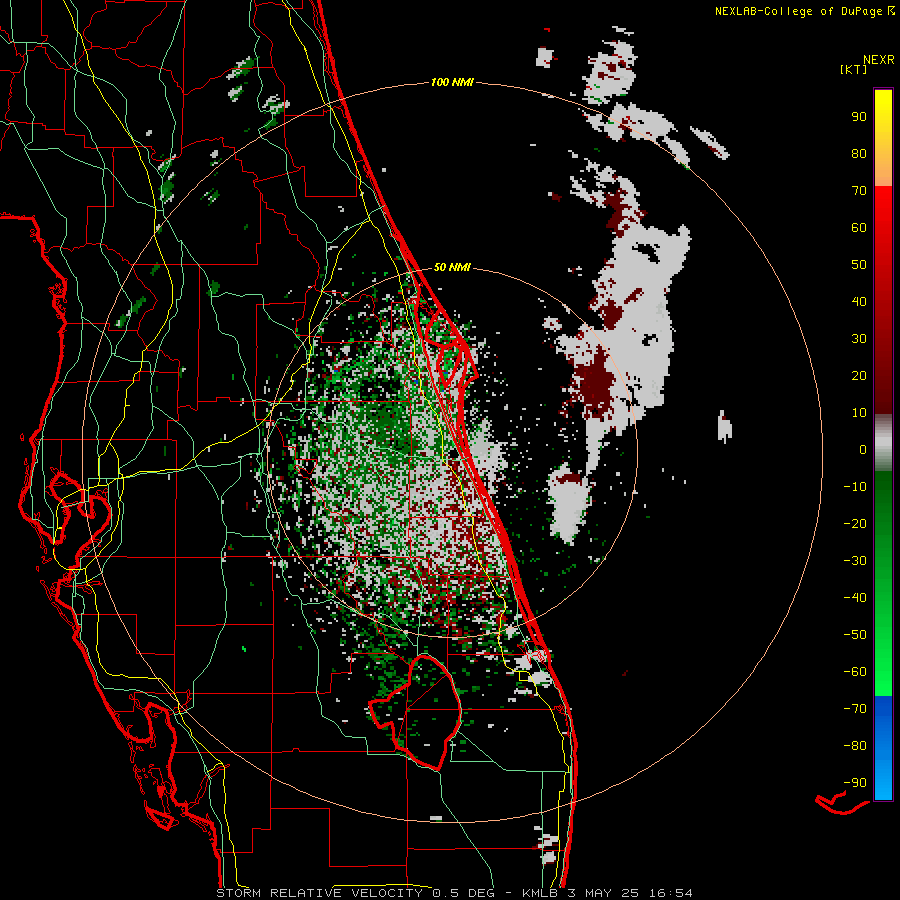900x900 pixels.
Task: Click the -60 value on color scale
Action: click(855, 672)
